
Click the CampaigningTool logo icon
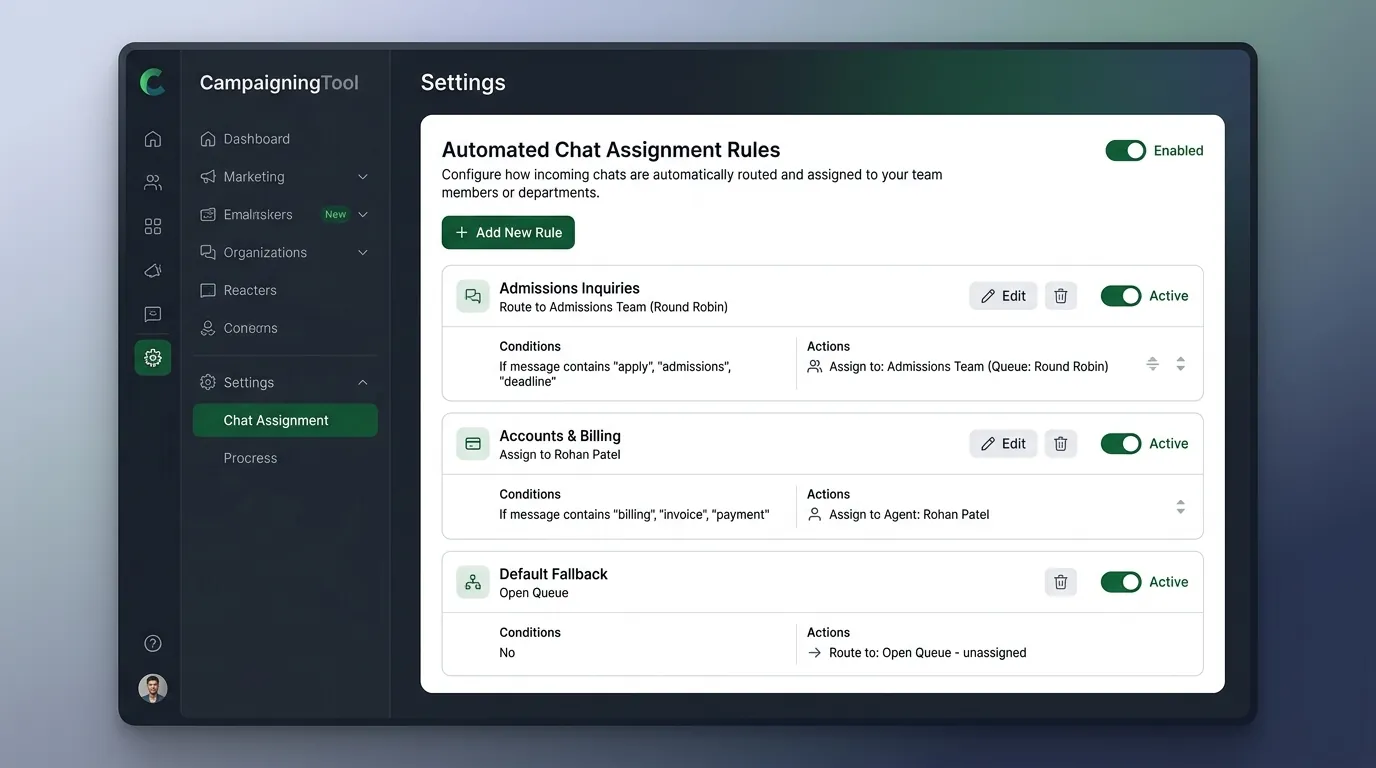tap(152, 82)
